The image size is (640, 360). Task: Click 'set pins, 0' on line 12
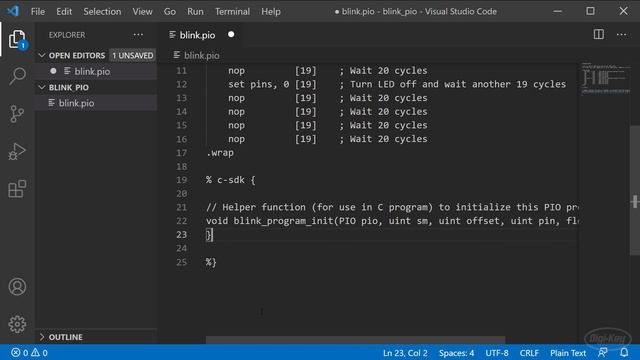click(x=258, y=84)
